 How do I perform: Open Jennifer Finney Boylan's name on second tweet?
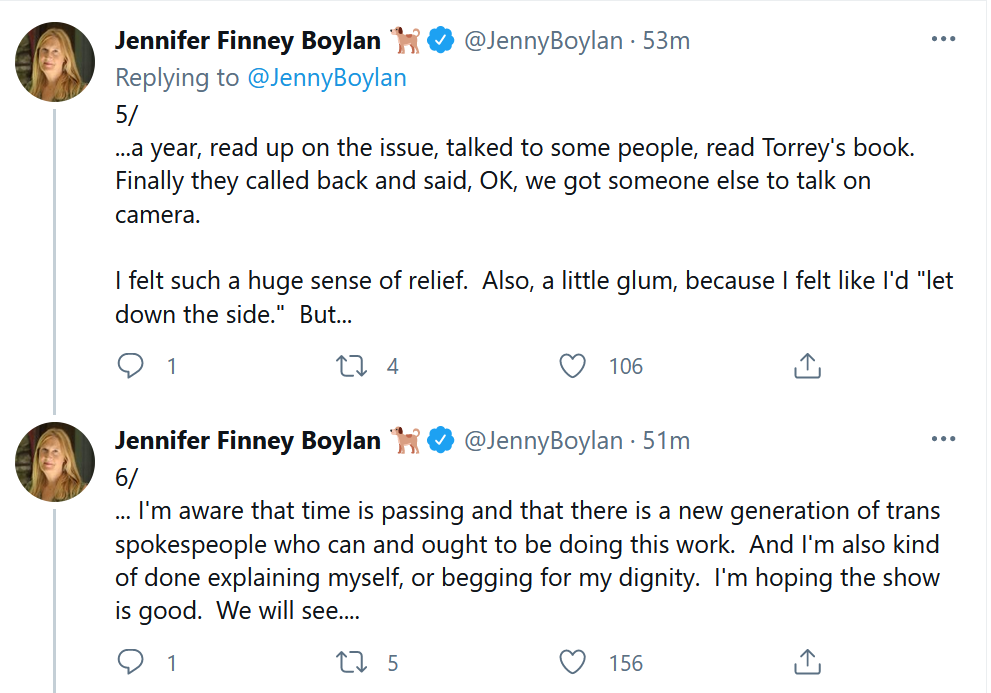[x=248, y=440]
